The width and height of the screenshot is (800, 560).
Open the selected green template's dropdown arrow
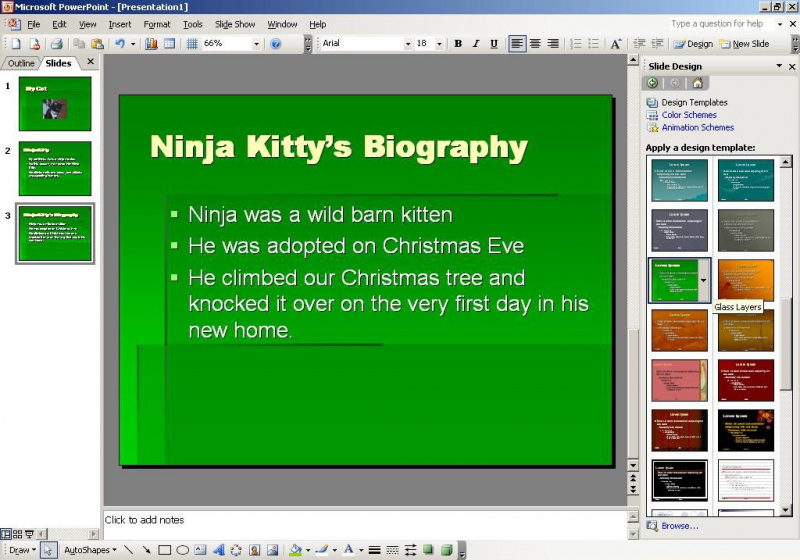[704, 280]
